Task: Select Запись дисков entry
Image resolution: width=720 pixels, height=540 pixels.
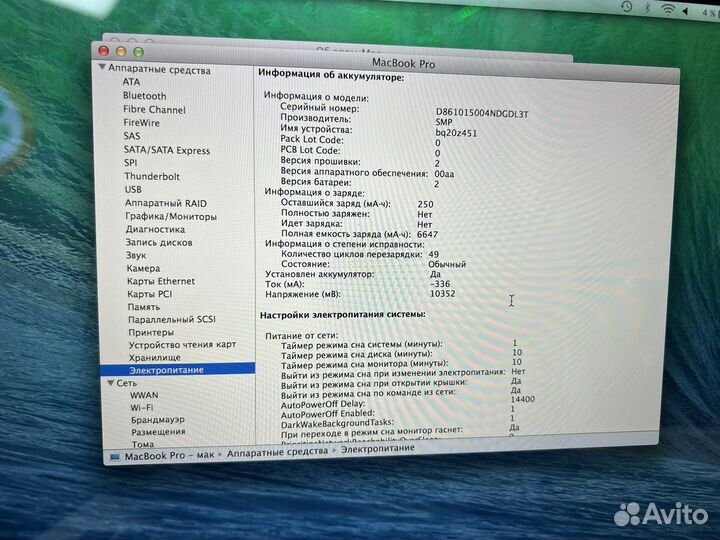Action: coord(159,242)
